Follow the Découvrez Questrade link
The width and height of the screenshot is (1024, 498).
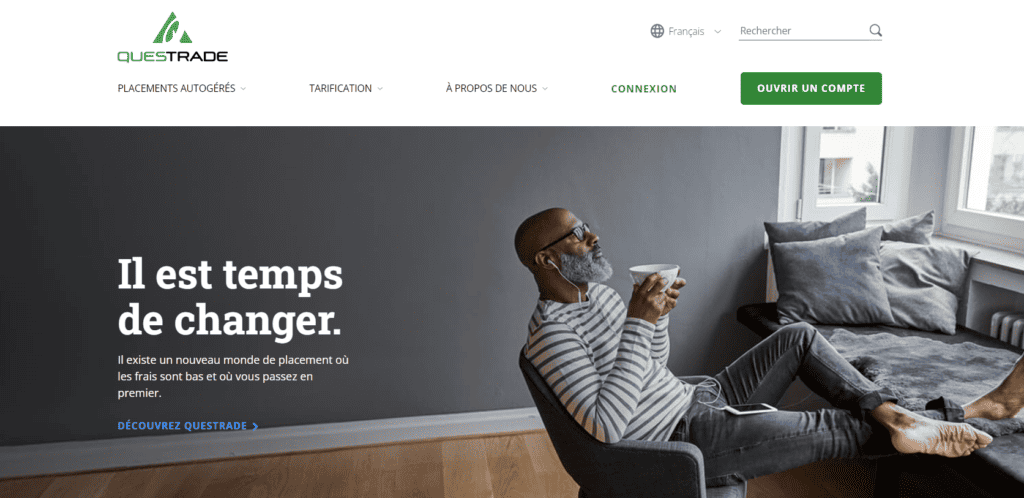[182, 426]
